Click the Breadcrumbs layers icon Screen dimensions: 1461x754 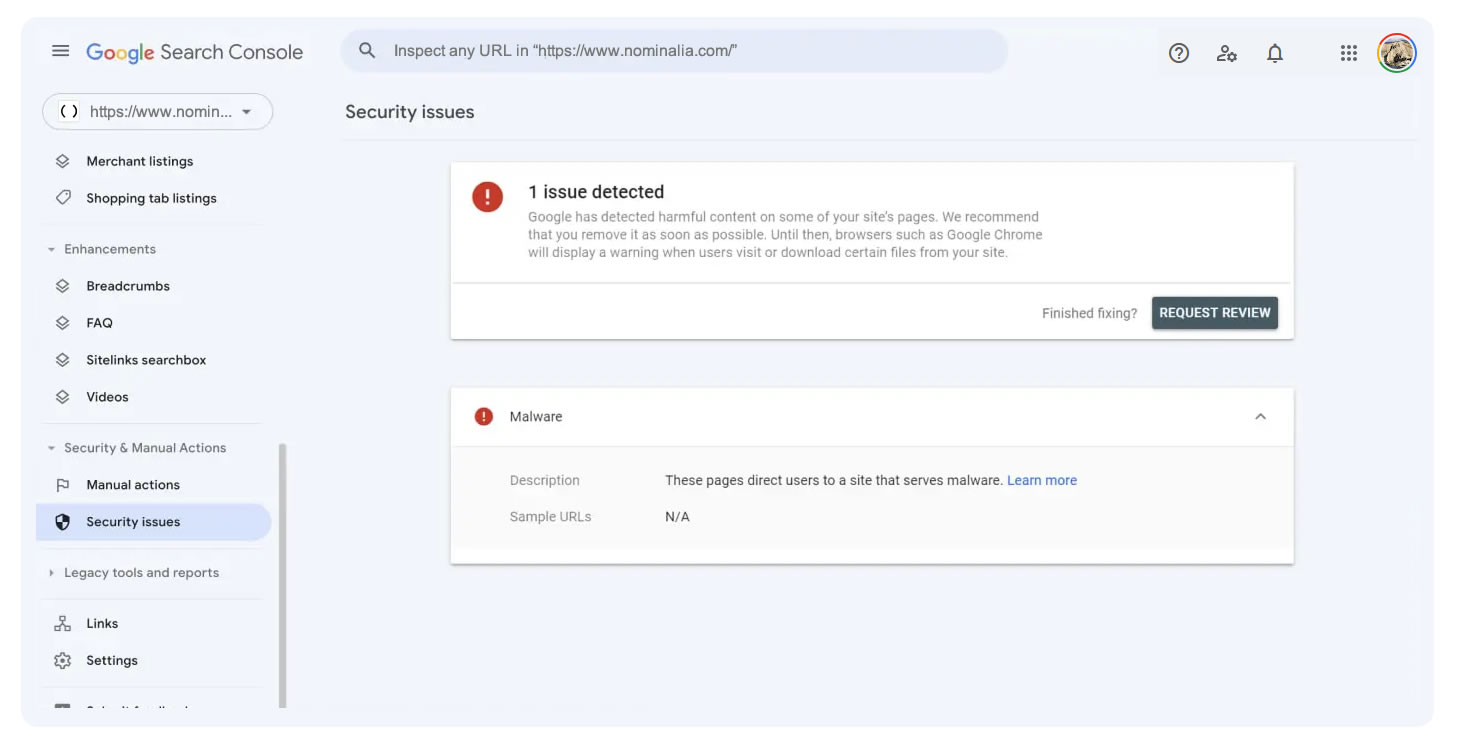63,286
